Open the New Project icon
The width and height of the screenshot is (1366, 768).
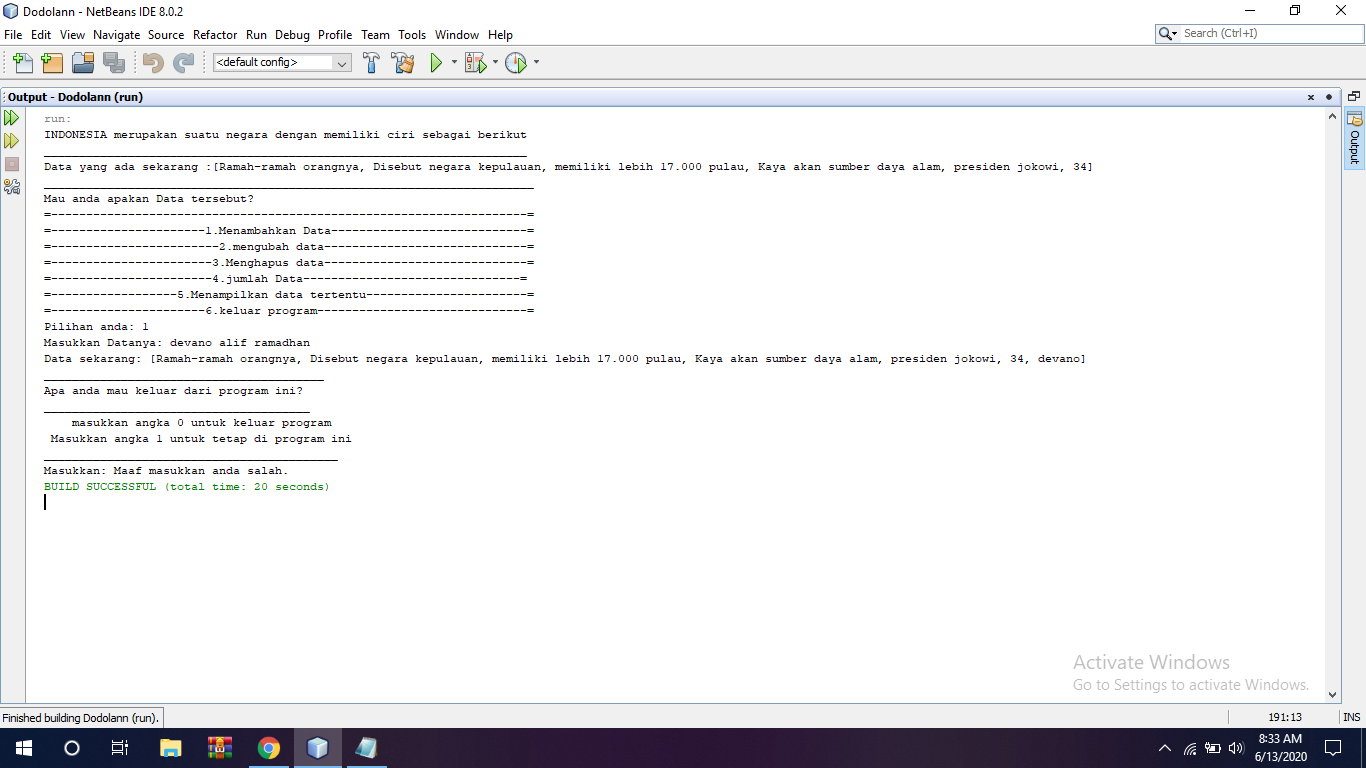(x=52, y=62)
